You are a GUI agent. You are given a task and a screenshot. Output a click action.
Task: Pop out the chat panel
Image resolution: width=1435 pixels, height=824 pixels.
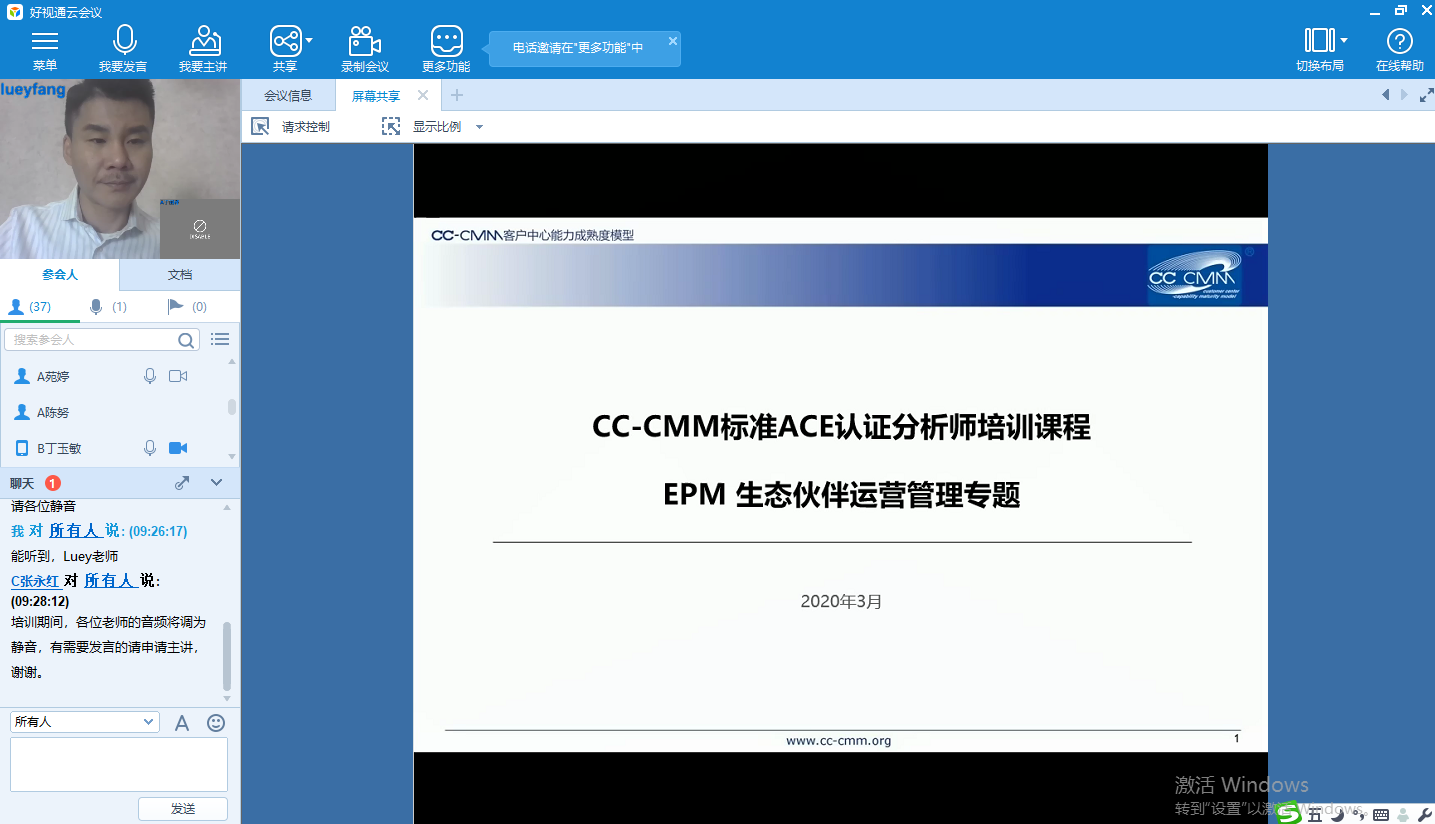coord(182,483)
